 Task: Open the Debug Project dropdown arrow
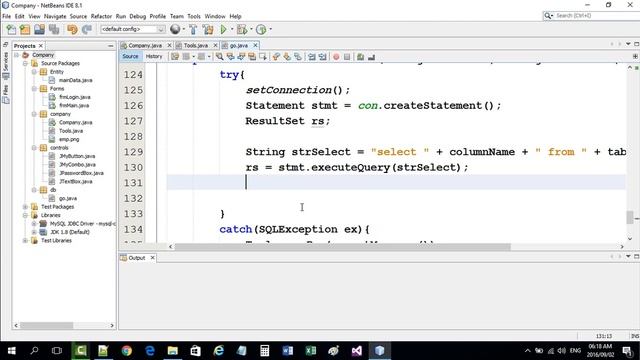251,29
